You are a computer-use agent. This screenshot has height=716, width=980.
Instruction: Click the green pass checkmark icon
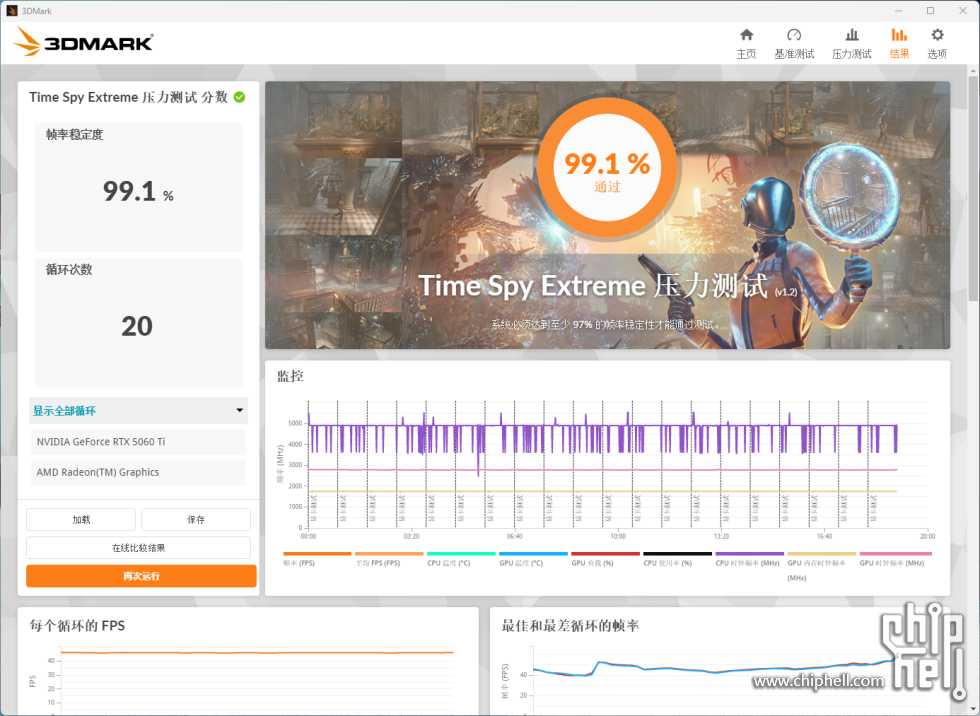click(239, 97)
